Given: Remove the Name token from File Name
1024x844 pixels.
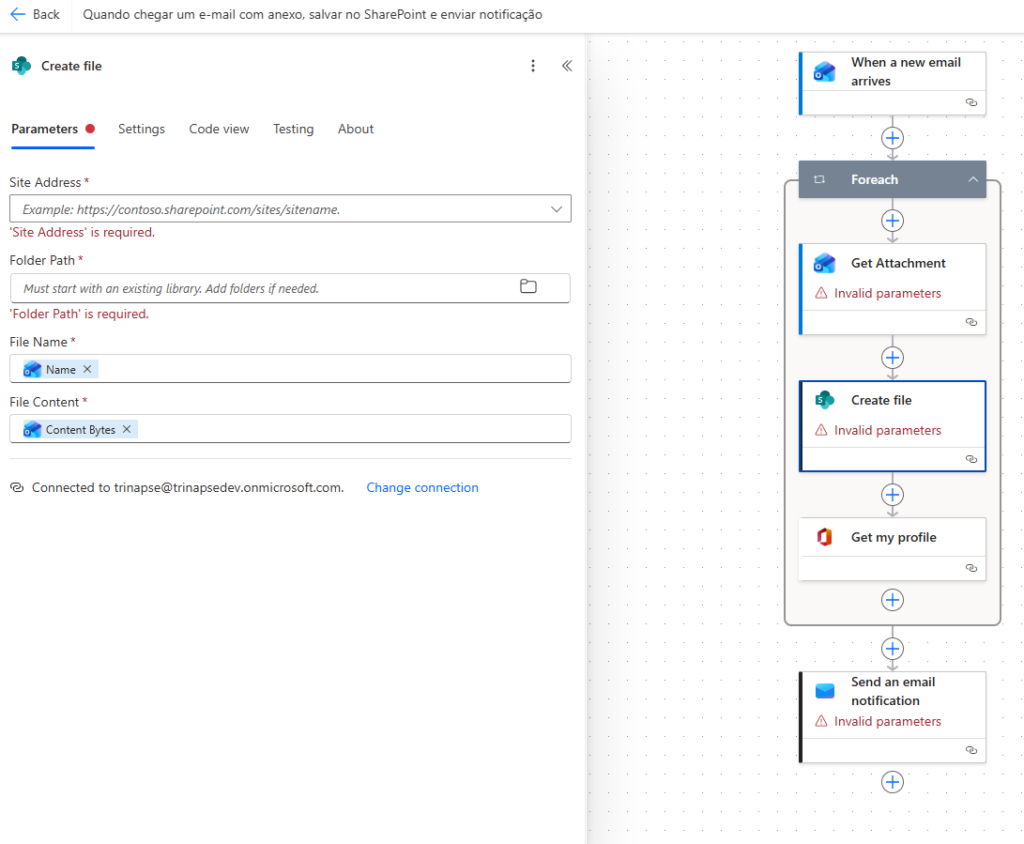Looking at the screenshot, I should tap(87, 369).
